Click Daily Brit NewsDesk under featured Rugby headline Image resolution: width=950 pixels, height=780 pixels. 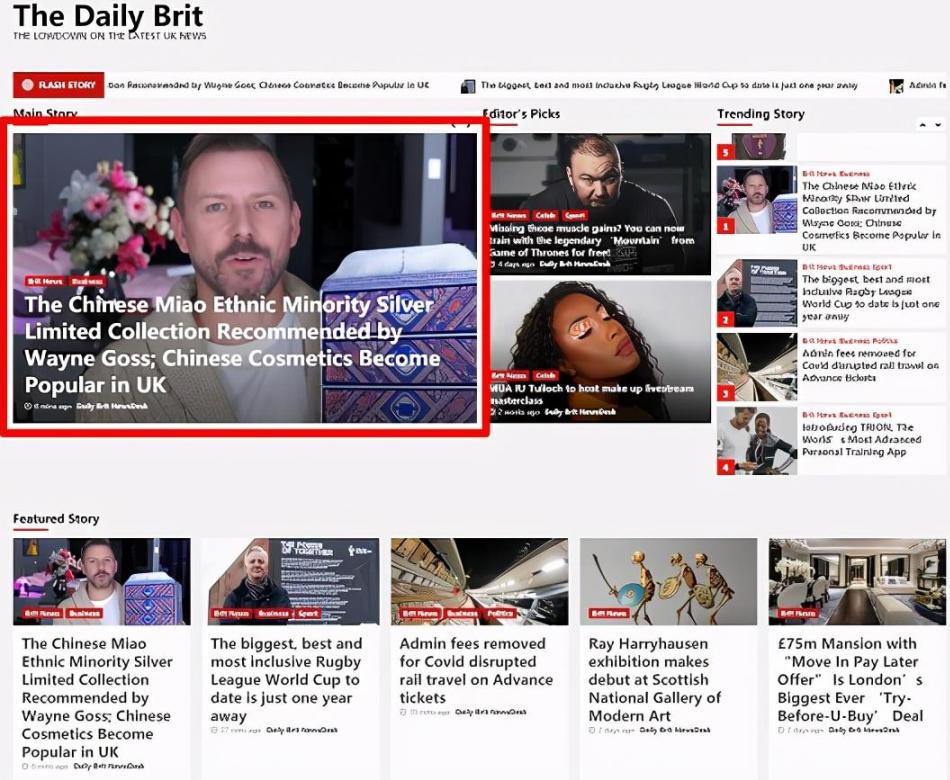pyautogui.click(x=302, y=730)
